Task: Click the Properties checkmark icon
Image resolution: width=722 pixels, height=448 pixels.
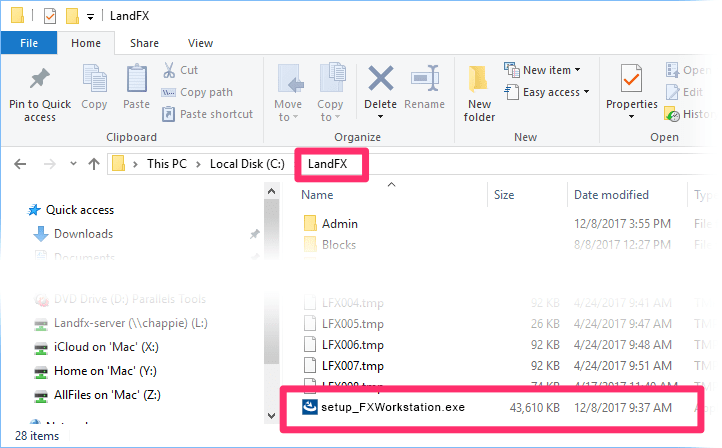Action: (631, 78)
